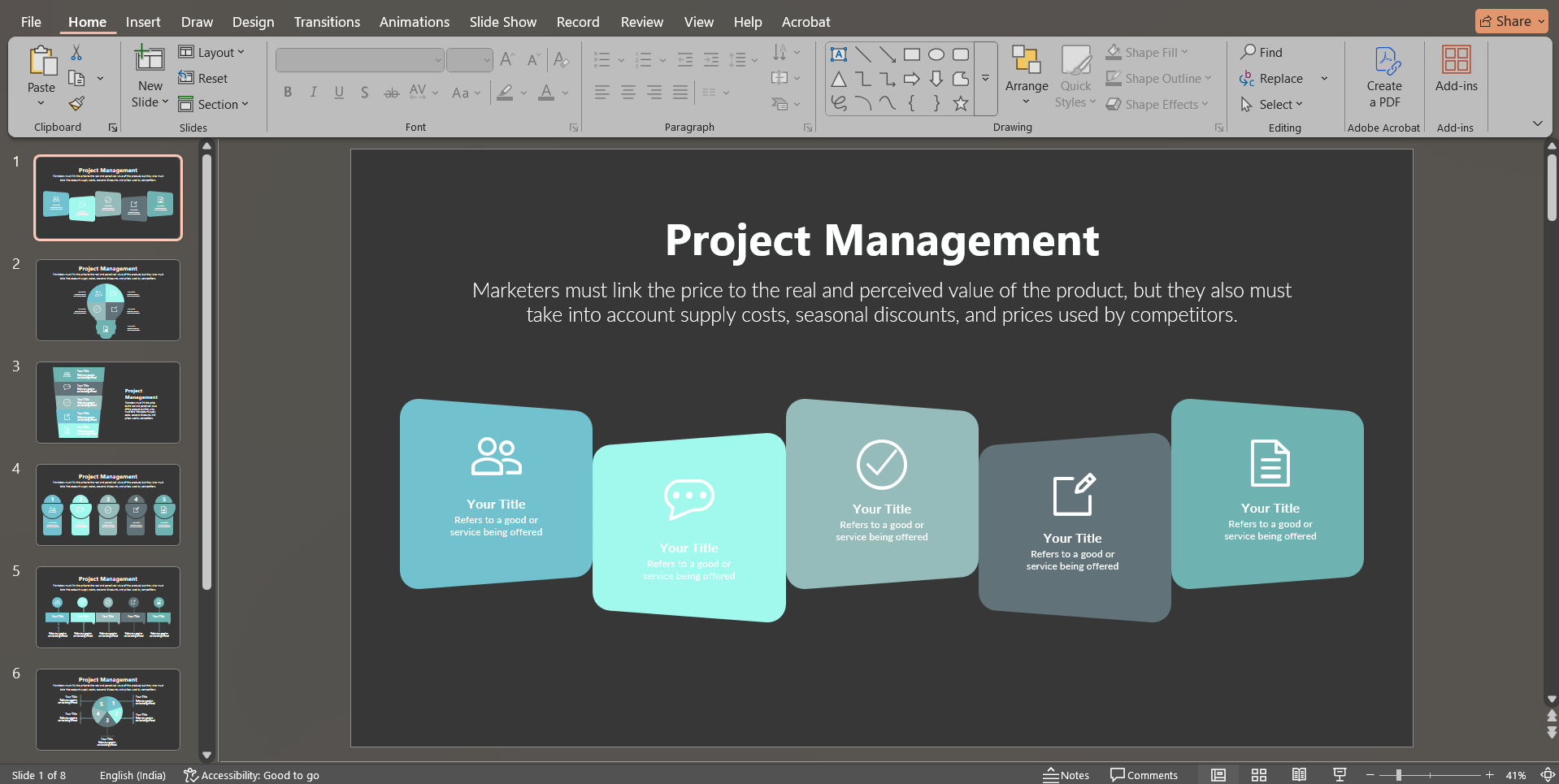Toggle bullet list formatting
The width and height of the screenshot is (1559, 784).
601,59
